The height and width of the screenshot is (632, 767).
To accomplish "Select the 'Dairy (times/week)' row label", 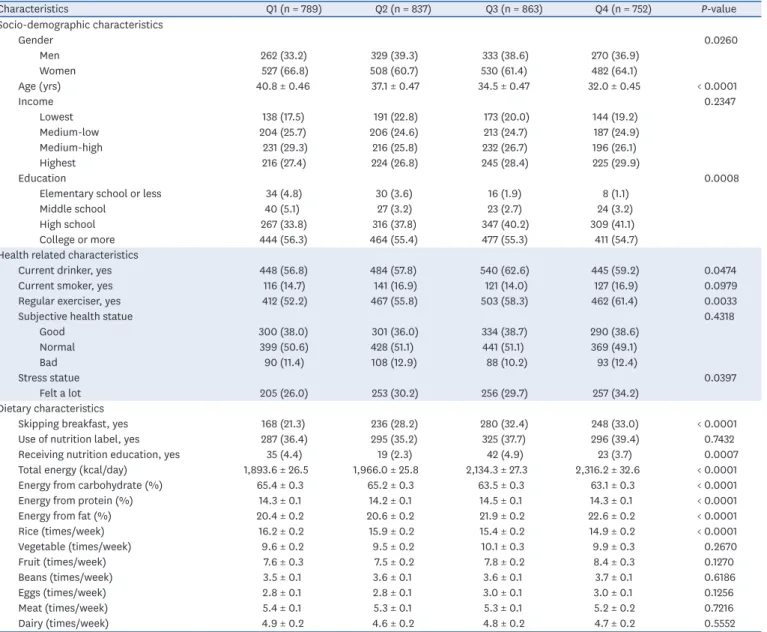I will pyautogui.click(x=64, y=624).
